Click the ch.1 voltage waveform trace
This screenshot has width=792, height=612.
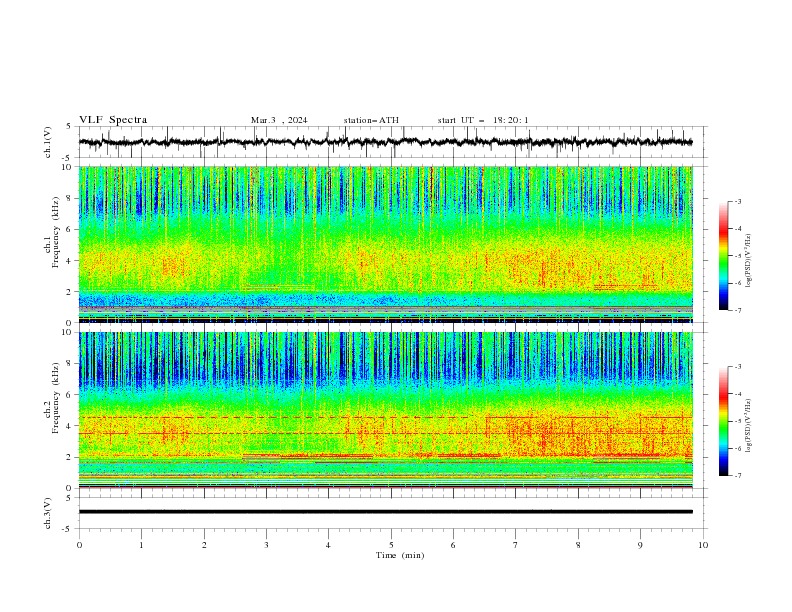tap(385, 142)
